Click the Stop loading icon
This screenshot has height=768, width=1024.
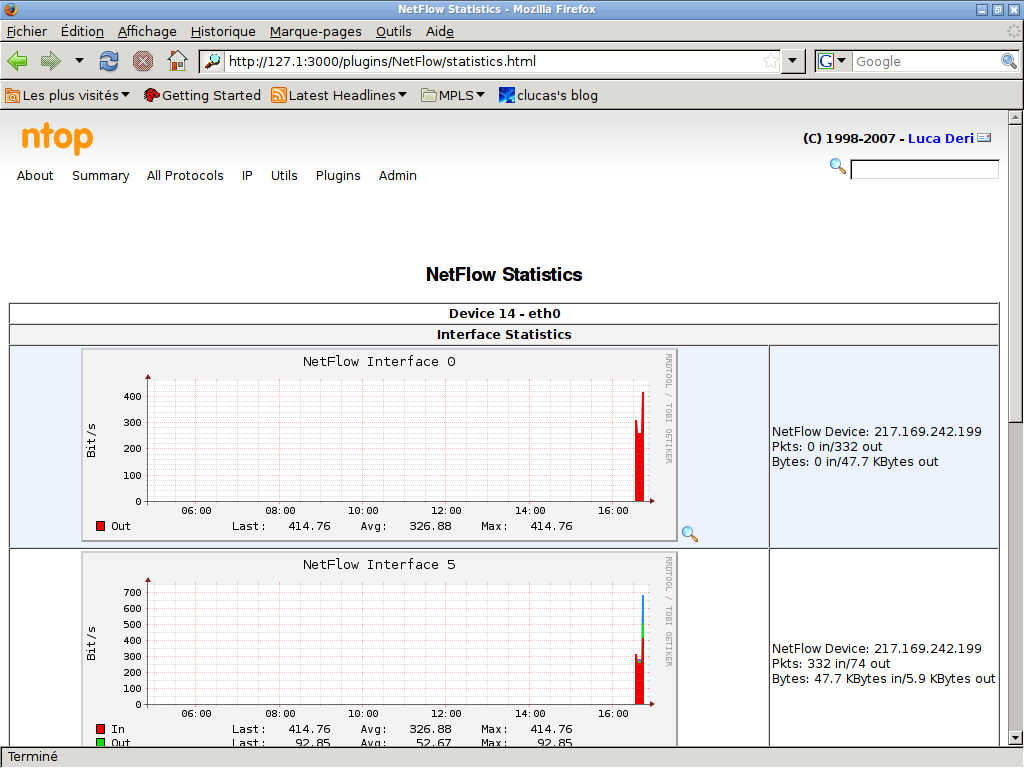click(143, 61)
